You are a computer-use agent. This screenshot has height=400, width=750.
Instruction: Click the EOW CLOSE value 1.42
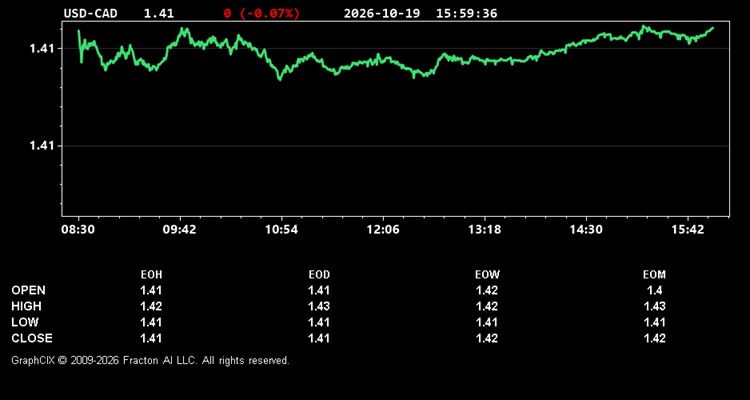coord(487,338)
